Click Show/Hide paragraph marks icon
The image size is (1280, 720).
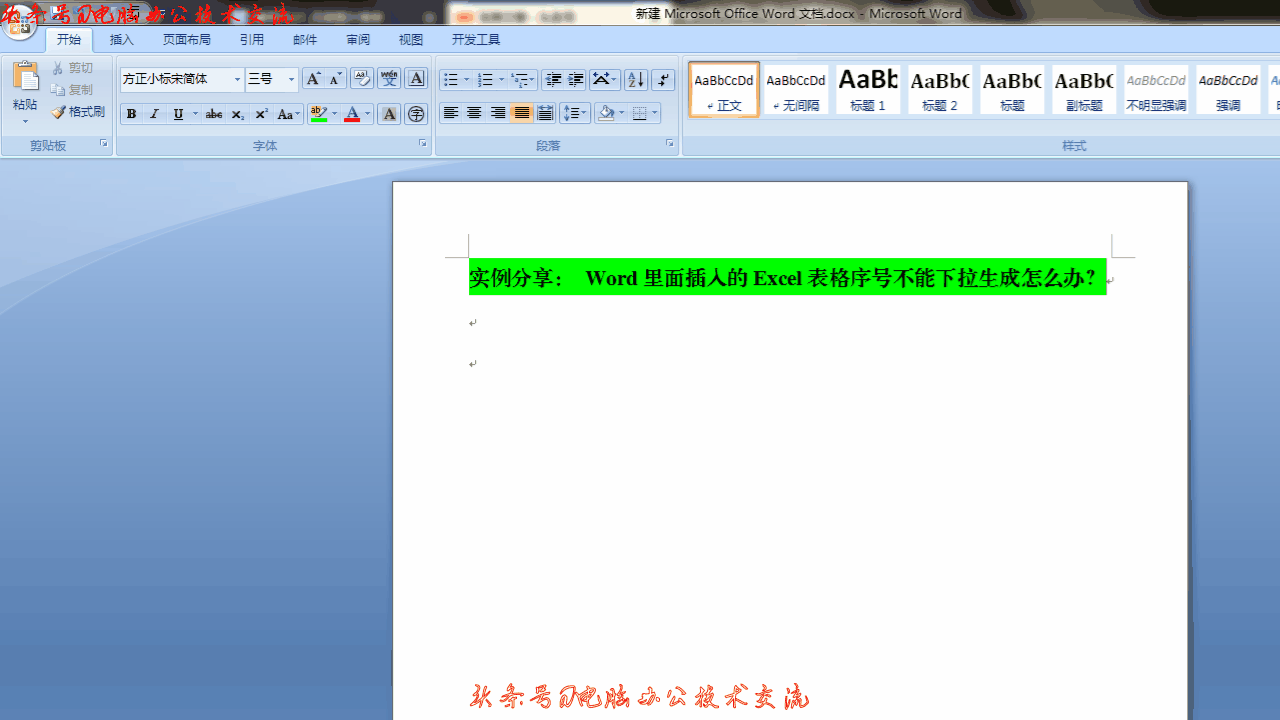point(663,80)
